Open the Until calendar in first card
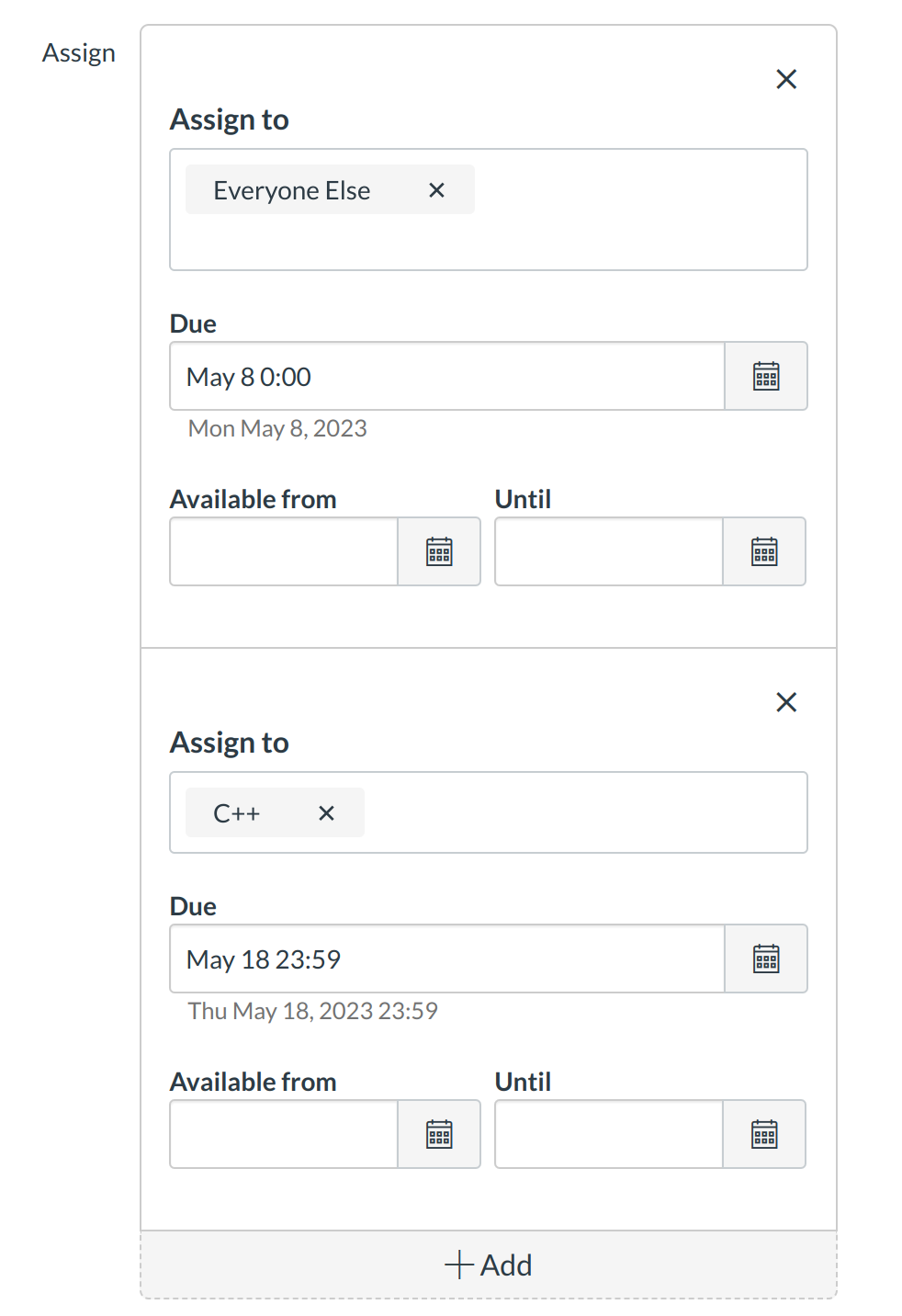Screen dimensions: 902x1316 point(763,551)
